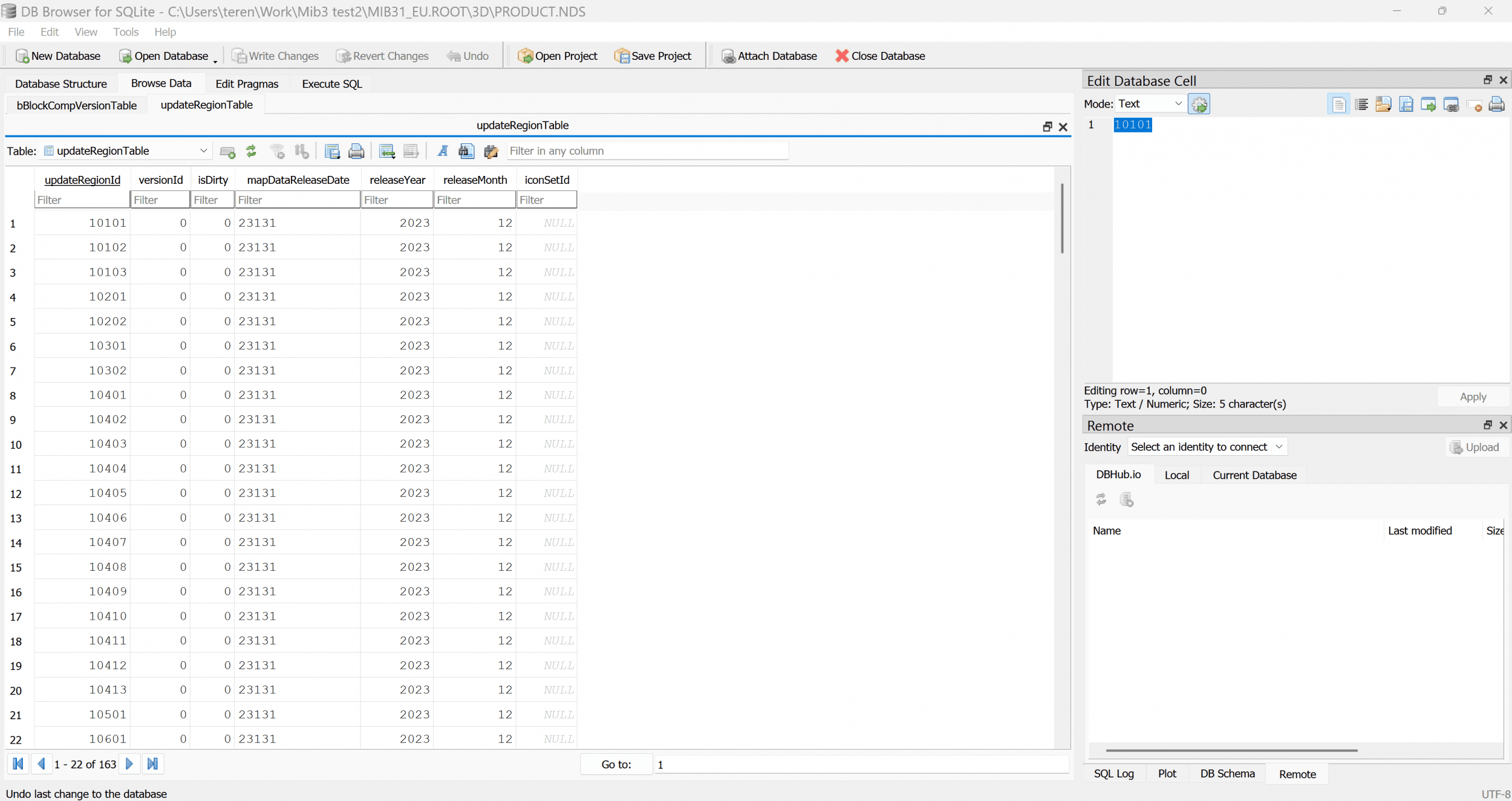Image resolution: width=1512 pixels, height=801 pixels.
Task: Toggle word wrap page icon in cell editor
Action: 1338,104
